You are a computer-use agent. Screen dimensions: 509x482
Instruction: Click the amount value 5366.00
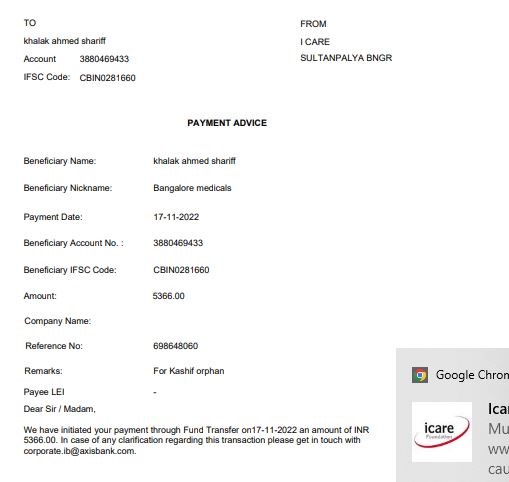169,296
